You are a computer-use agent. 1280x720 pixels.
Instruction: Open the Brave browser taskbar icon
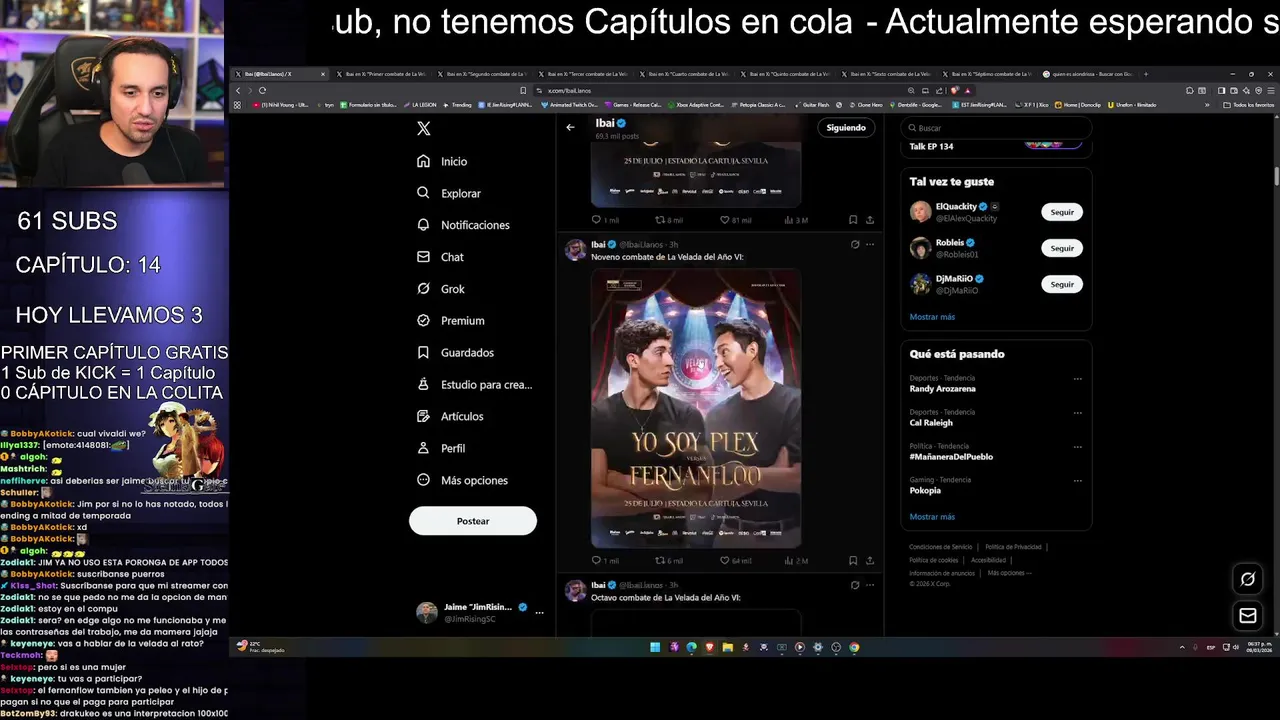click(x=709, y=647)
